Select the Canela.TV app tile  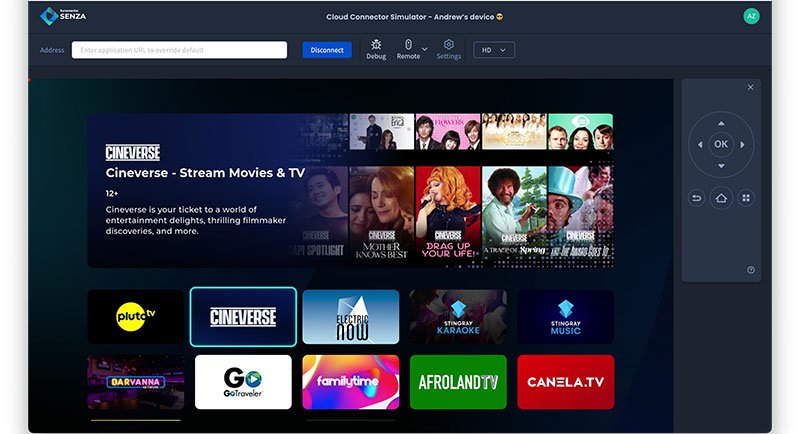pyautogui.click(x=565, y=382)
